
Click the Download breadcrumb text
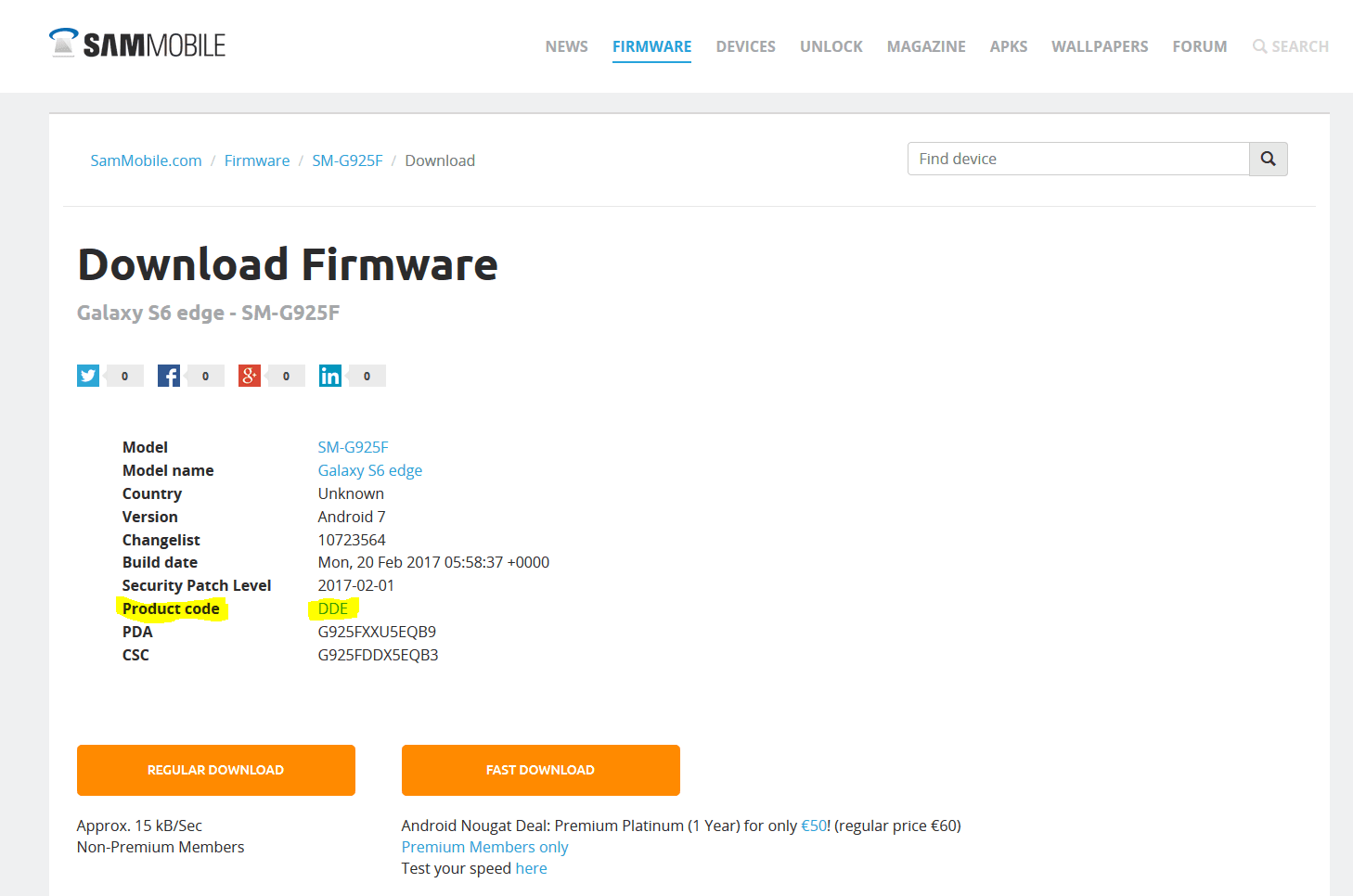point(440,160)
